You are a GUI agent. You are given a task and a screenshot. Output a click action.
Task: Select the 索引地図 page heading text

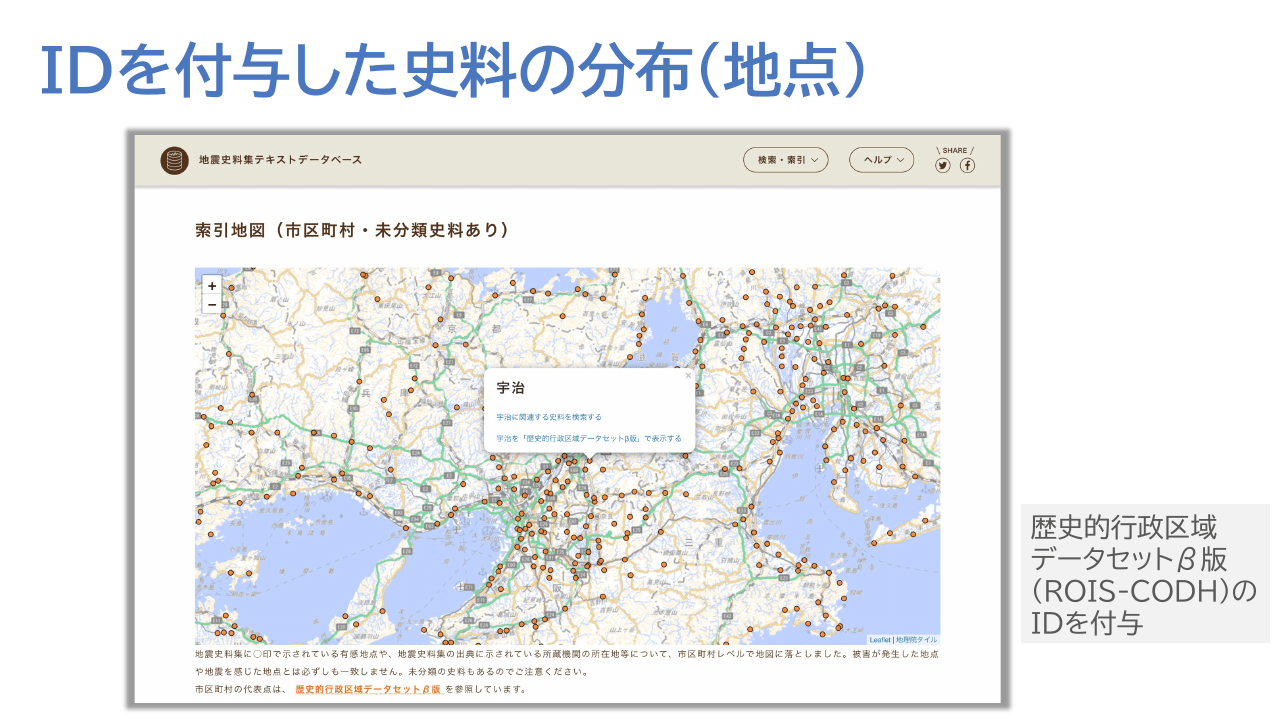point(352,230)
